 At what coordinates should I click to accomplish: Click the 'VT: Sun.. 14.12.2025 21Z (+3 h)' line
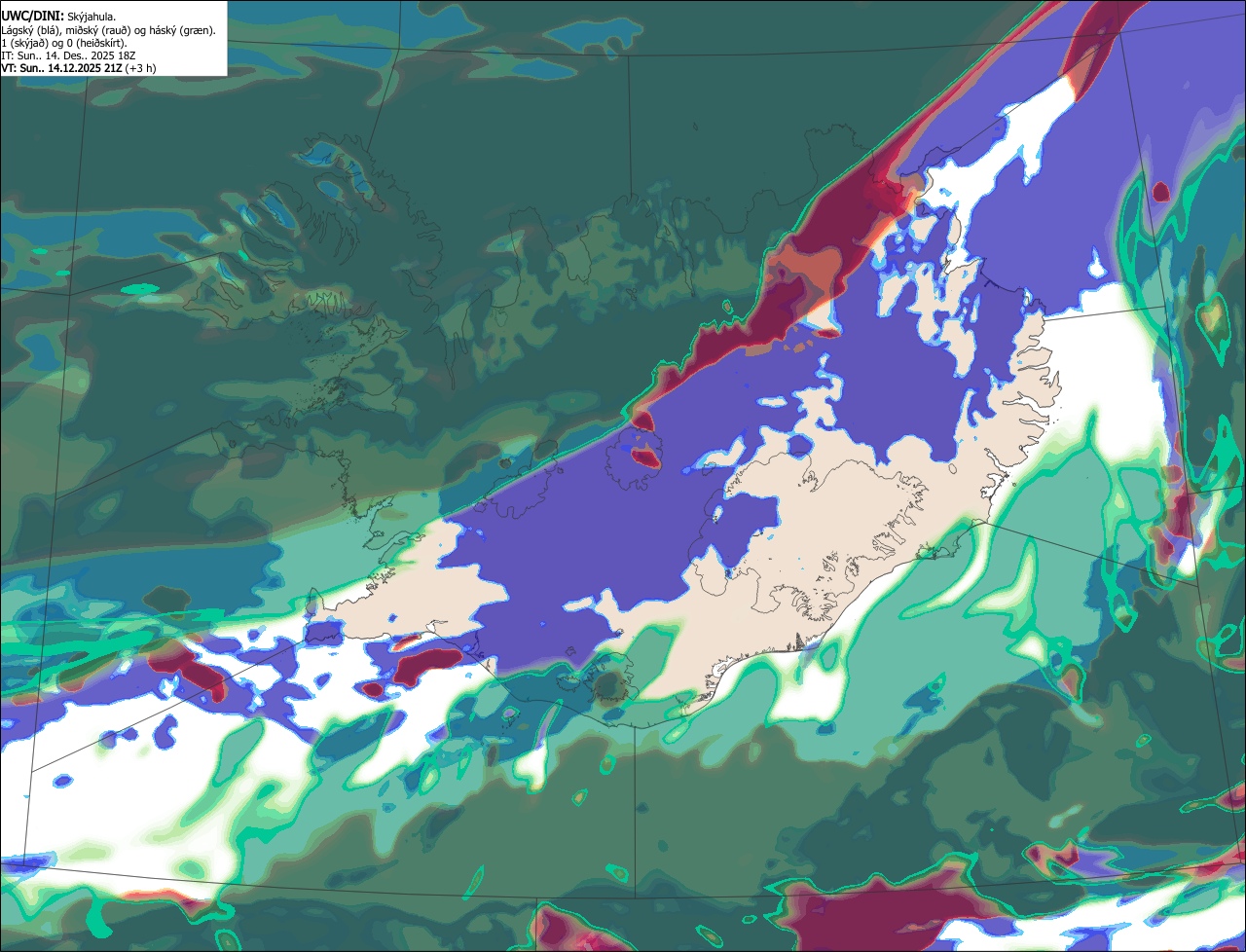79,68
